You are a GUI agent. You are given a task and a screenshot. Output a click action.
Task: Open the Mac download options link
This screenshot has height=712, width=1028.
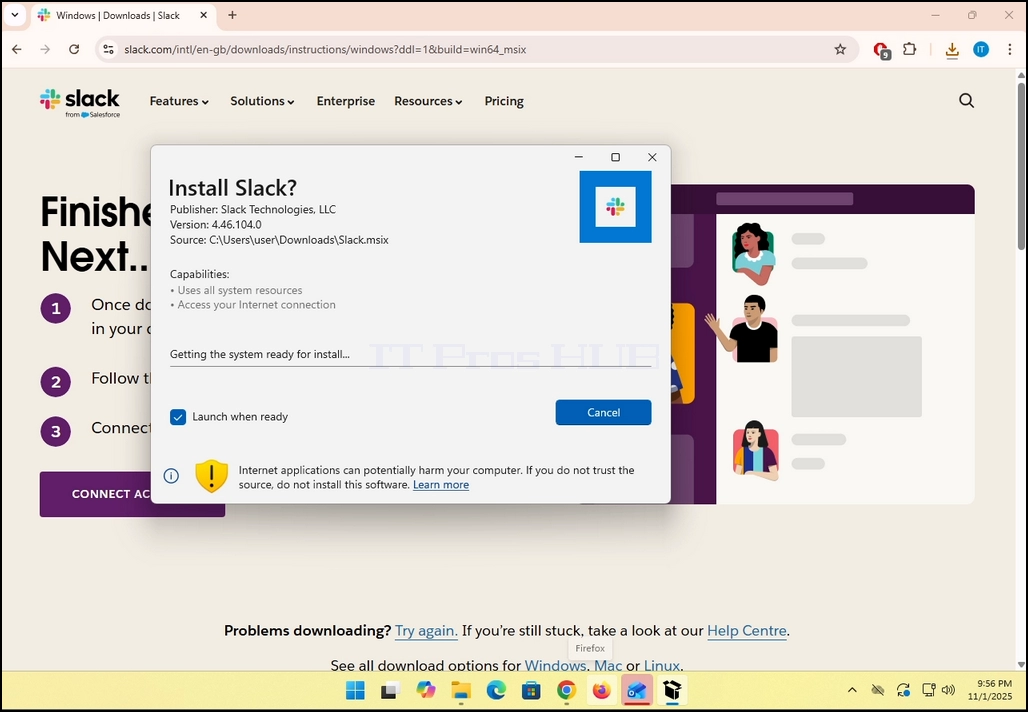tap(608, 665)
